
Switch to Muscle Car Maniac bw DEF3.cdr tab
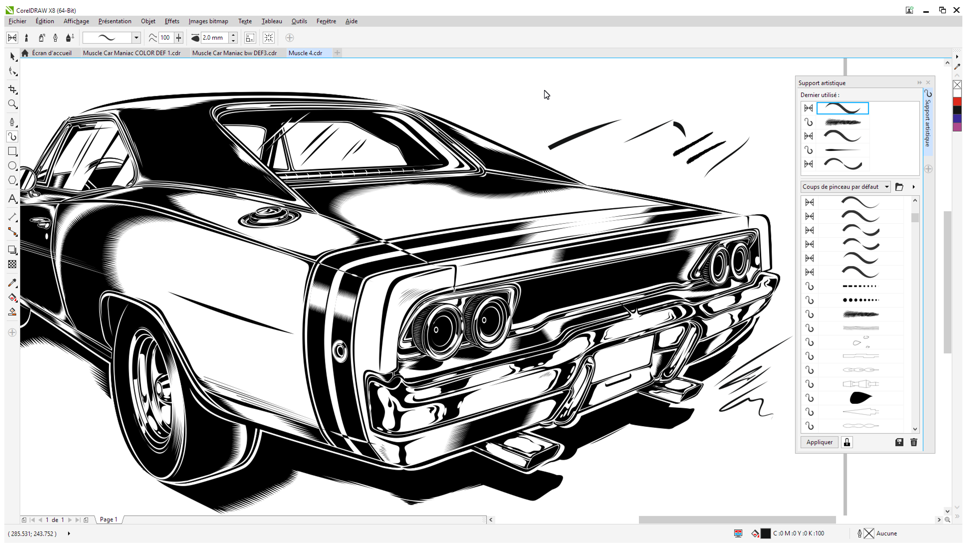[x=235, y=53]
